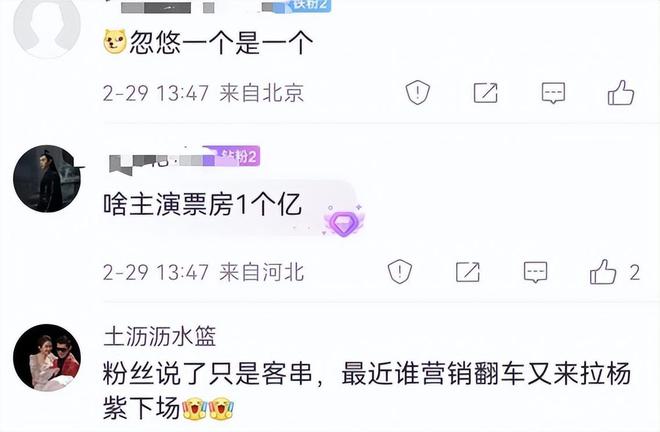
Task: Reply to the 忽悠一个是一个 comment
Action: click(553, 93)
